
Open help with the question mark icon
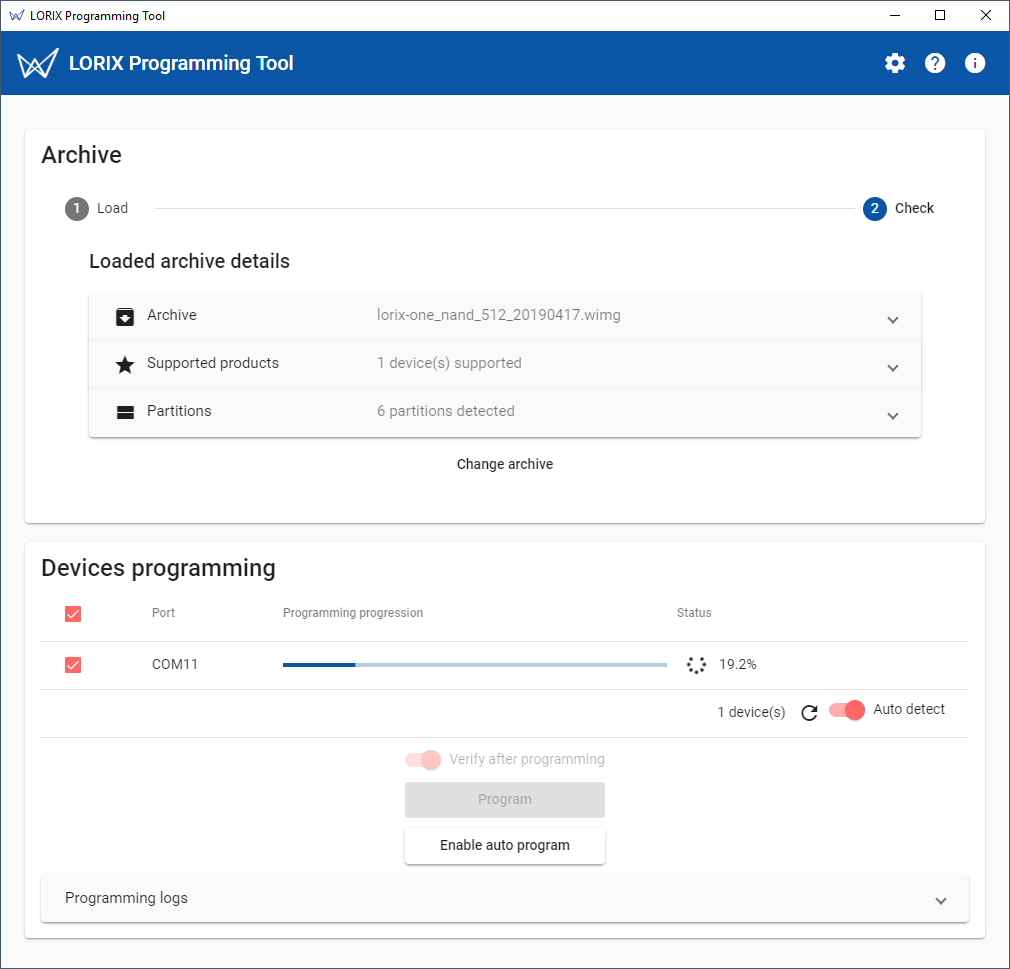tap(935, 63)
